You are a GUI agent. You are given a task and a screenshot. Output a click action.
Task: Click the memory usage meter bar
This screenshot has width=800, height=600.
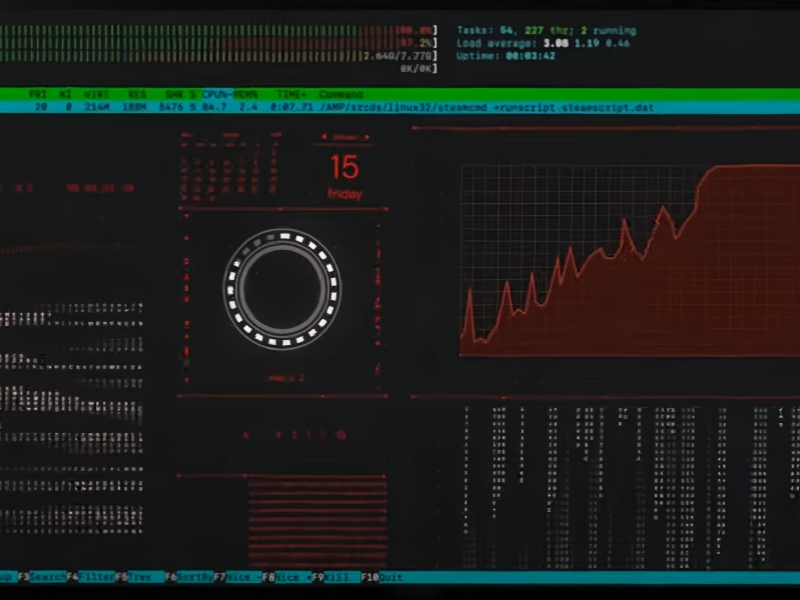[200, 57]
